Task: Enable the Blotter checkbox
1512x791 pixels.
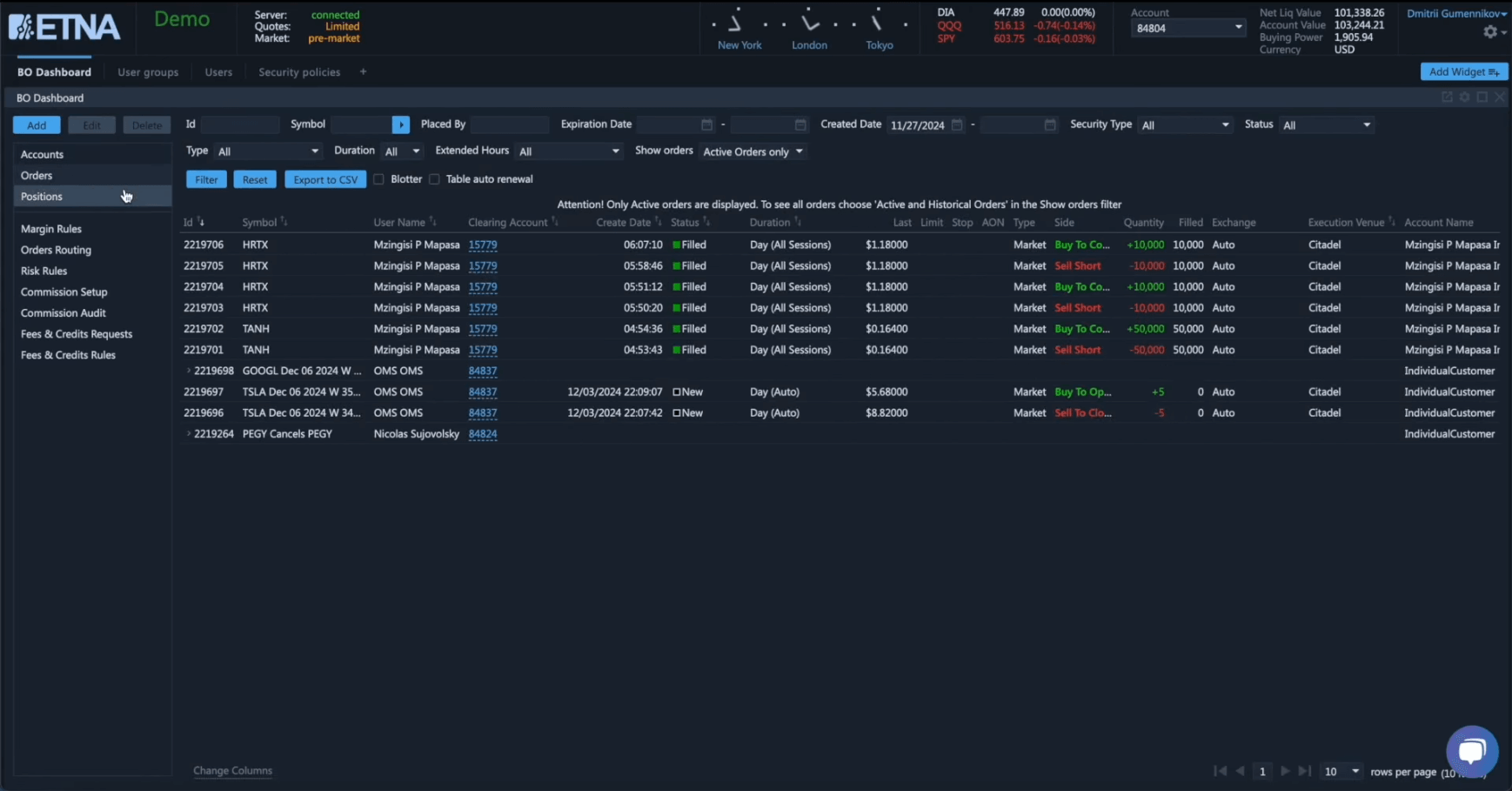Action: click(x=378, y=179)
